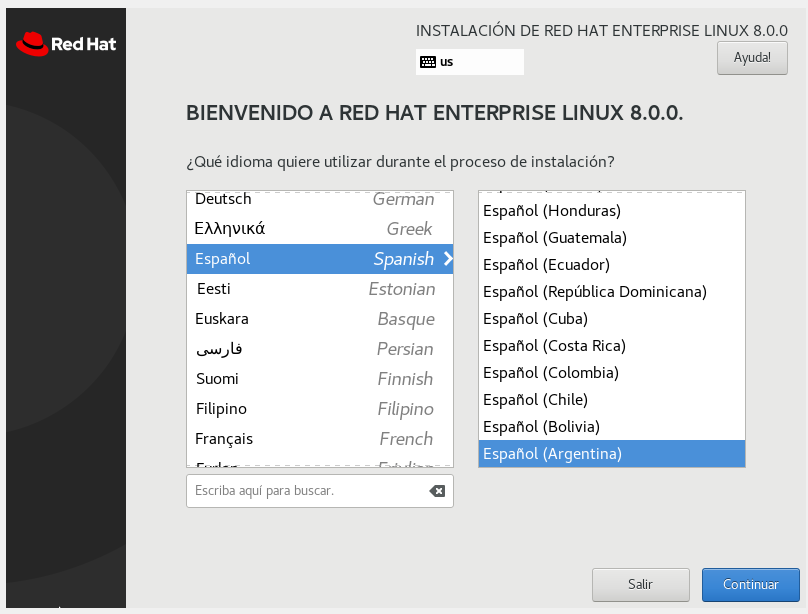Select Euskara Basque language
Viewport: 808px width, 614px height.
tap(319, 319)
